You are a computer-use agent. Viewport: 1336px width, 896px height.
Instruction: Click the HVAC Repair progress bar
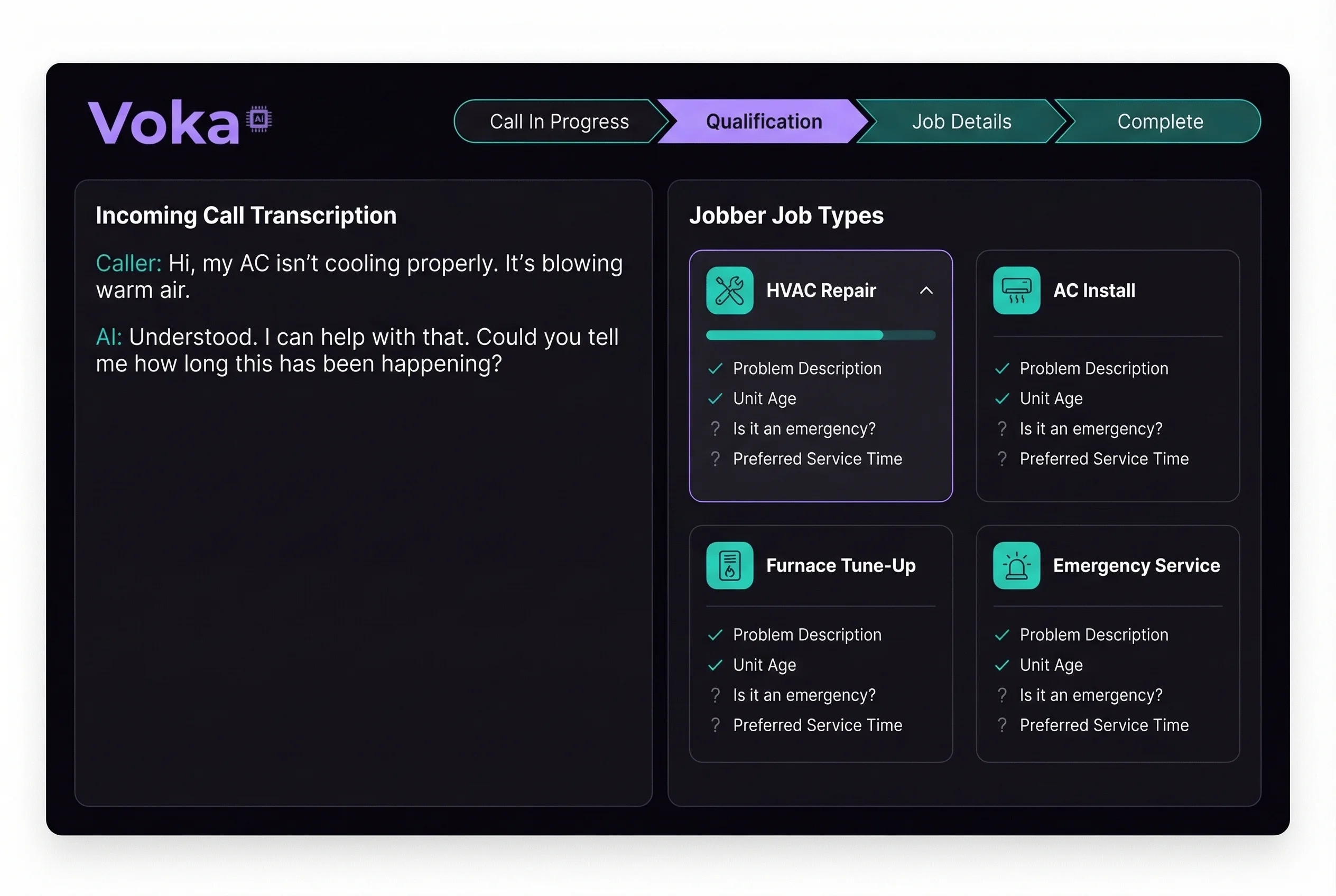pos(820,335)
